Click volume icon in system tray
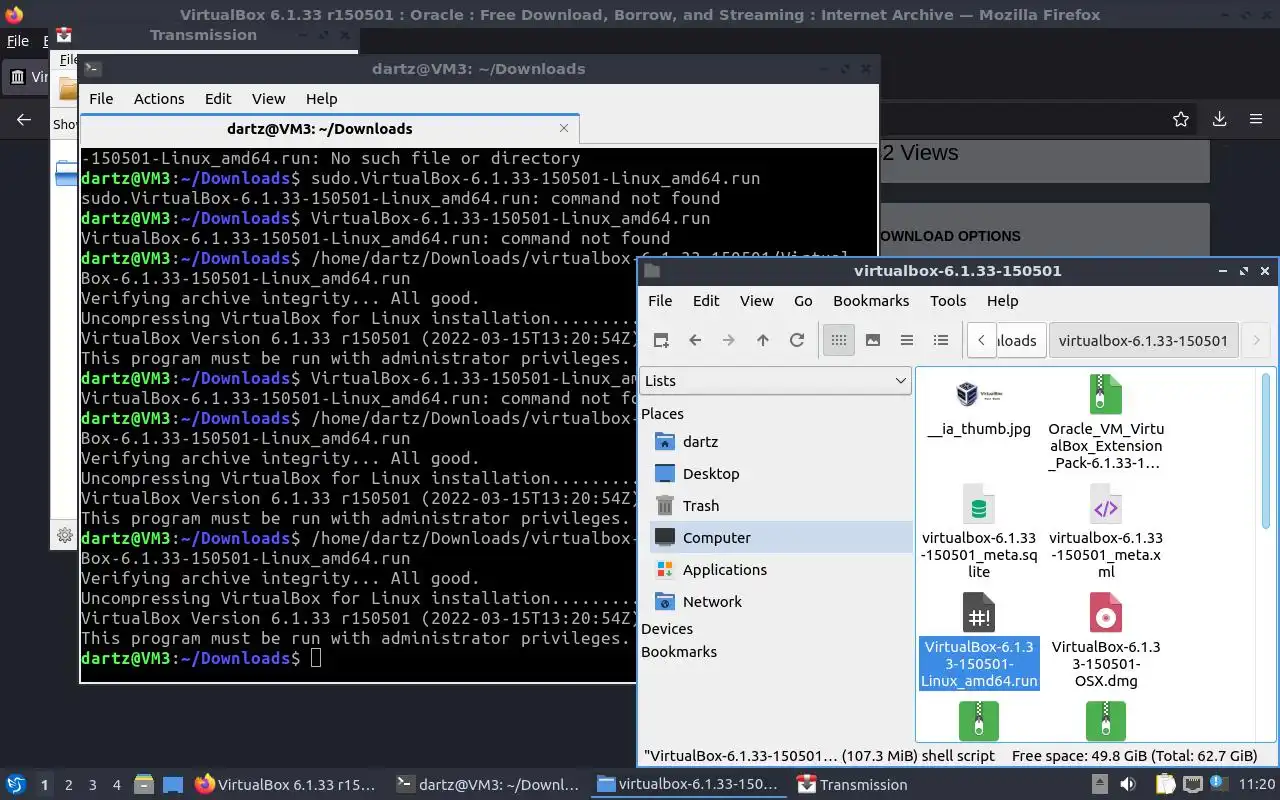 (1128, 784)
